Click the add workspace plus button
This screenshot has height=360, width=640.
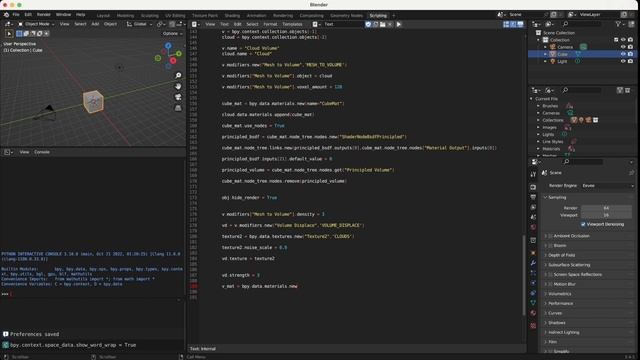tap(394, 16)
